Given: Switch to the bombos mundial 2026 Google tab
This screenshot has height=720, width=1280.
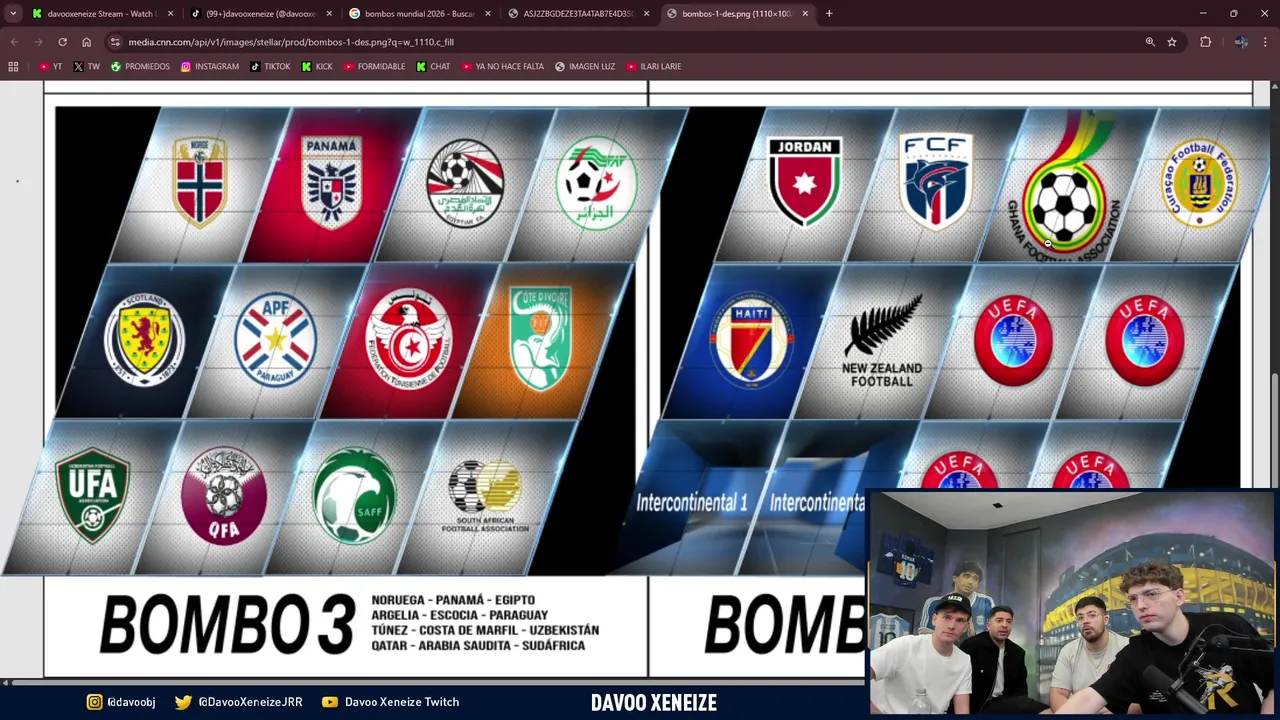Looking at the screenshot, I should point(418,14).
